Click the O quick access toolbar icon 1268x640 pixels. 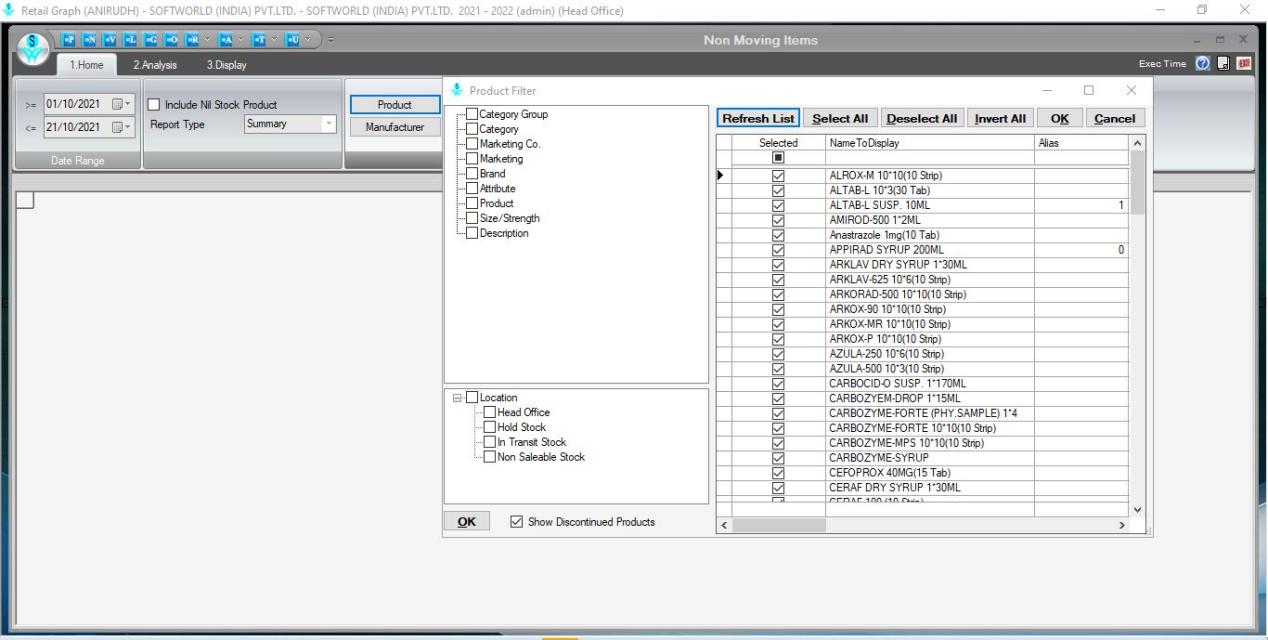(171, 40)
